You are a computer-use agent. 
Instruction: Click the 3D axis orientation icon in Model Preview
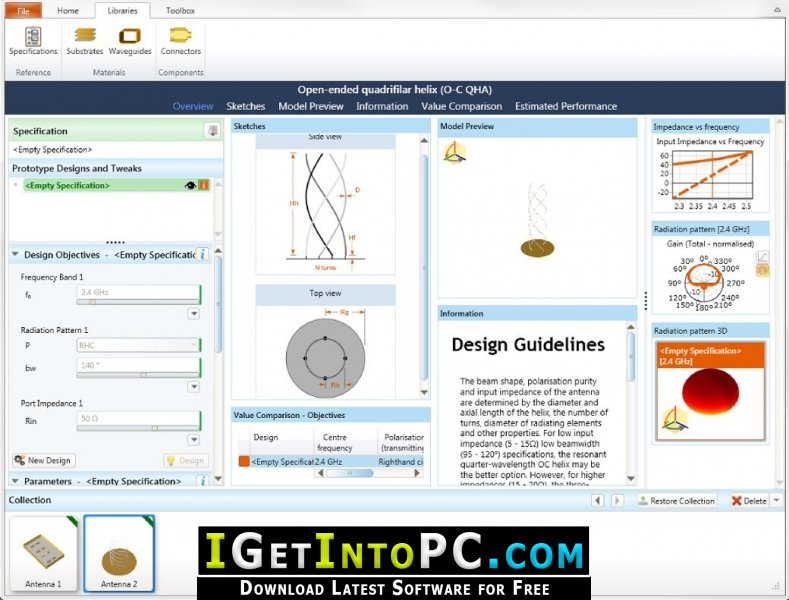point(454,153)
